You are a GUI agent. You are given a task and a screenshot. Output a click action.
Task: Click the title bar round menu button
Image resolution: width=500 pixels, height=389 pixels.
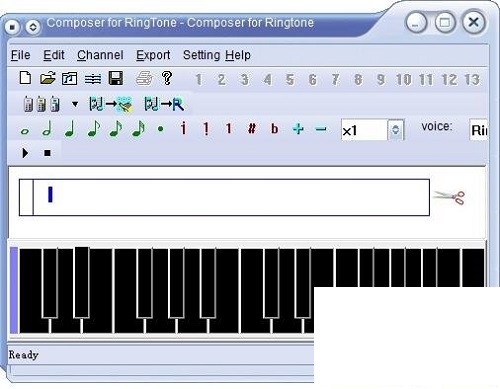(12, 26)
